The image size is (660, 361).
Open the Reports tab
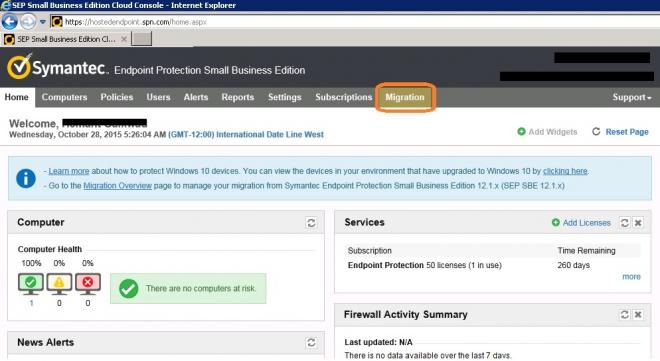pos(238,97)
